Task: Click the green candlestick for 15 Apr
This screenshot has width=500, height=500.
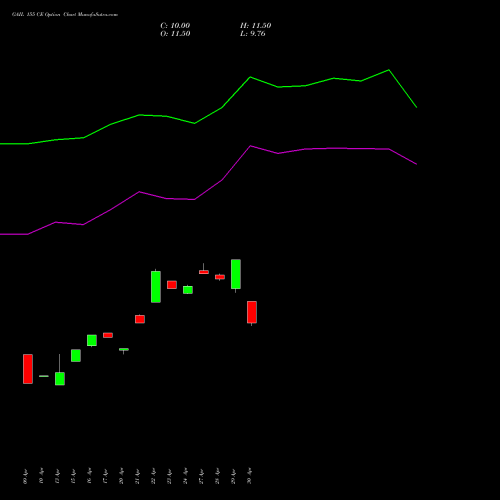Action: (76, 355)
